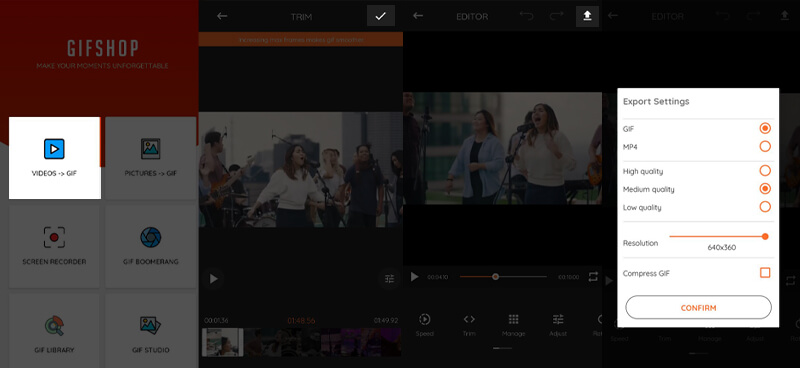800x368 pixels.
Task: Open the Adjust tool
Action: pos(558,325)
